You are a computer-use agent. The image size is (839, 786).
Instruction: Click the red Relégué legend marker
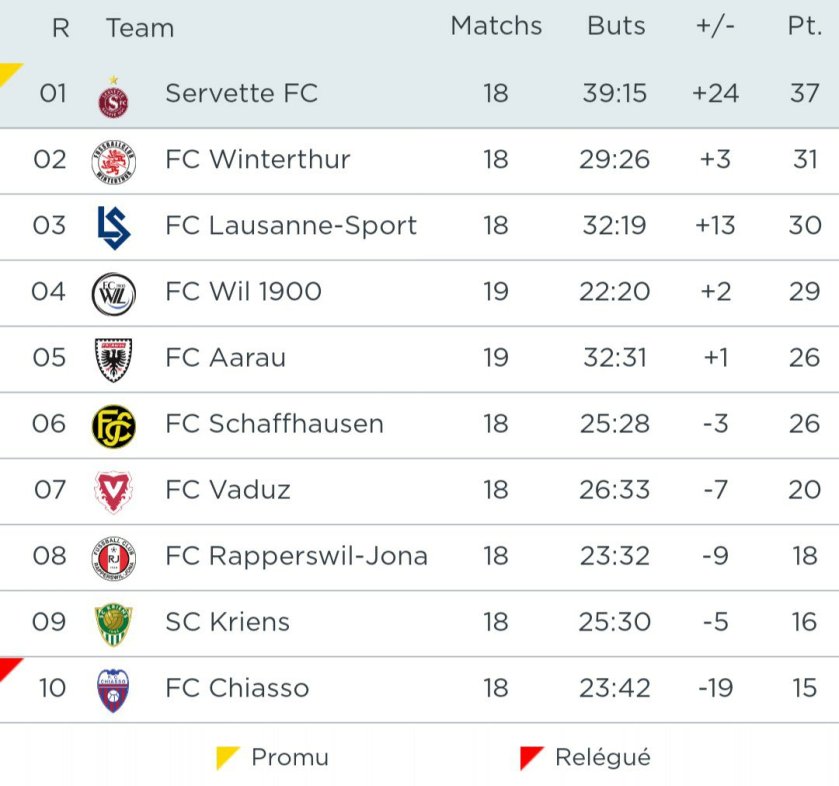pyautogui.click(x=531, y=757)
